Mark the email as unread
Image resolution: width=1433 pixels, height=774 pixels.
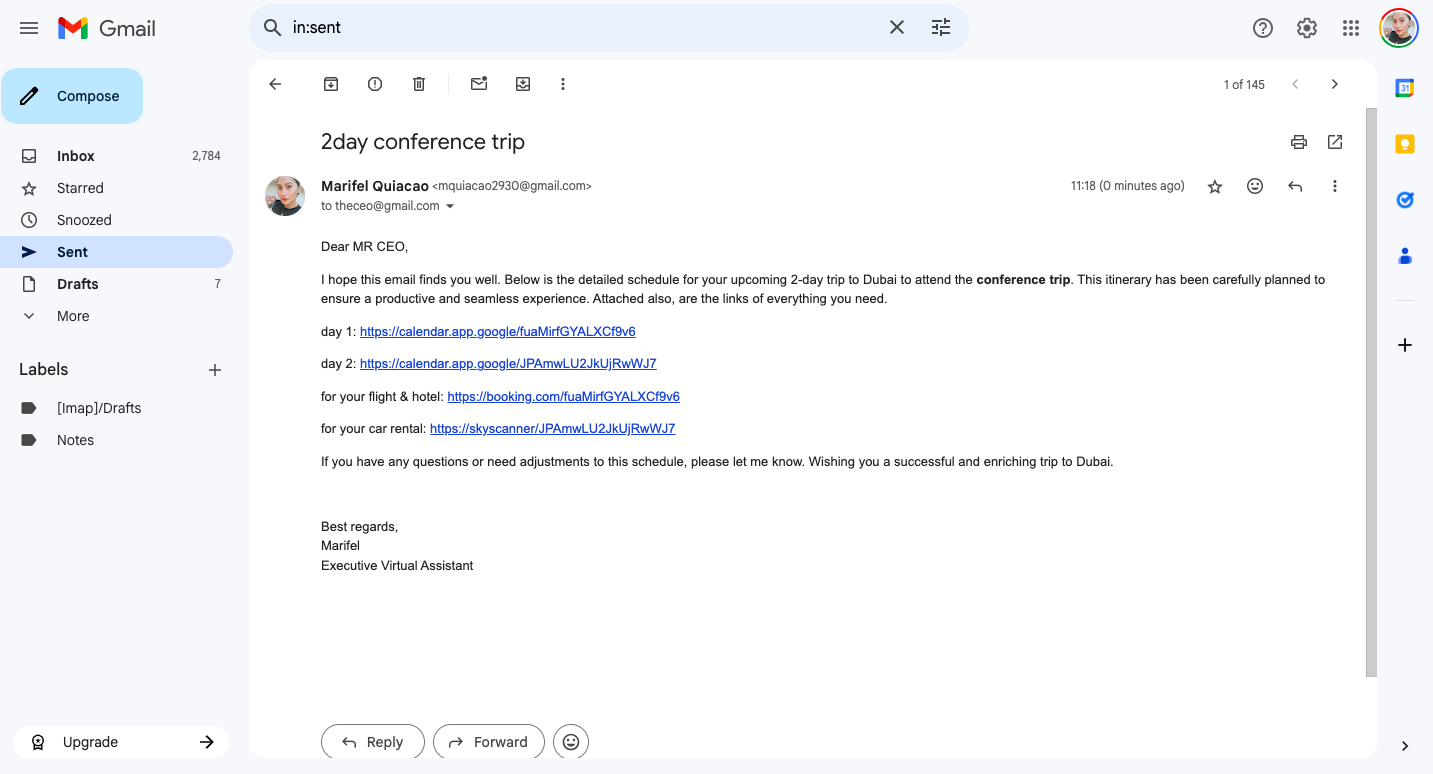479,84
